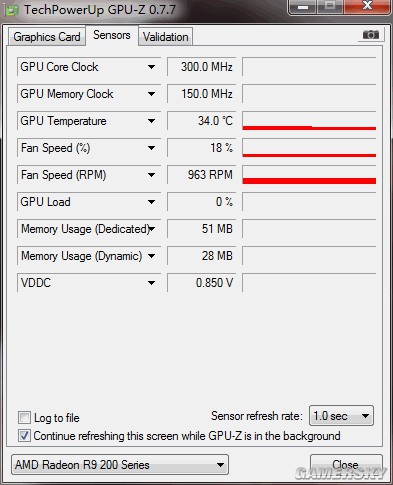This screenshot has width=393, height=485.
Task: Open the GPU Core Clock sensor dropdown
Action: [x=151, y=67]
